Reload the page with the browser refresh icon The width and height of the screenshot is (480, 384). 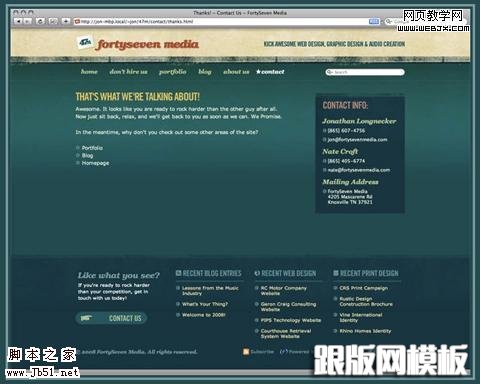(40, 21)
